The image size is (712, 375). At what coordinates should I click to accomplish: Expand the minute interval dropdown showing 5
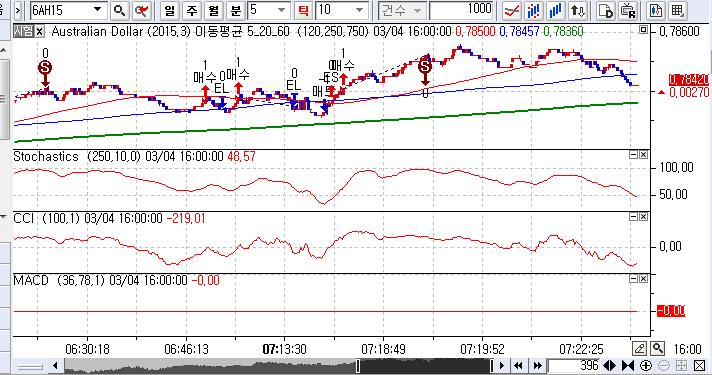pos(282,10)
